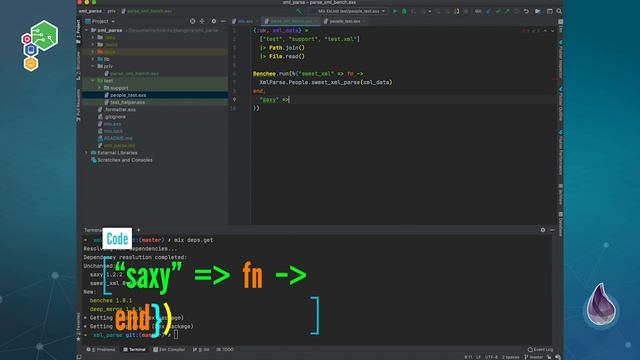Hide the terminal panel with minus icon
640x360 pixels.
pyautogui.click(x=552, y=230)
